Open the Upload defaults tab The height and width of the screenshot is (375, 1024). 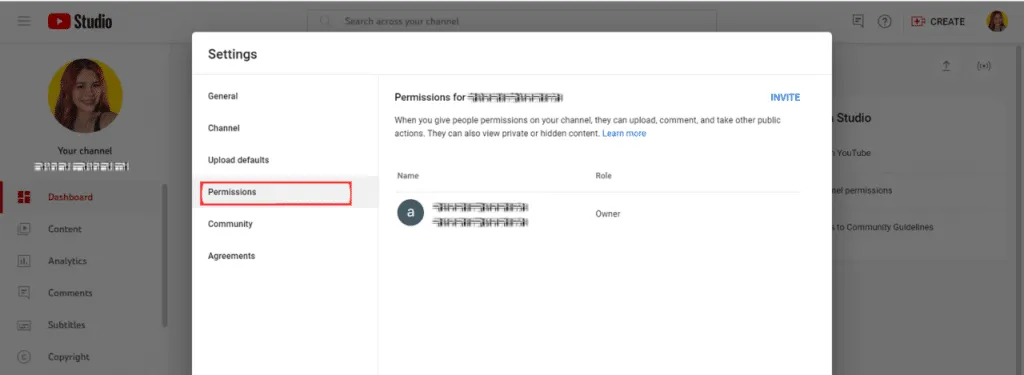[238, 160]
